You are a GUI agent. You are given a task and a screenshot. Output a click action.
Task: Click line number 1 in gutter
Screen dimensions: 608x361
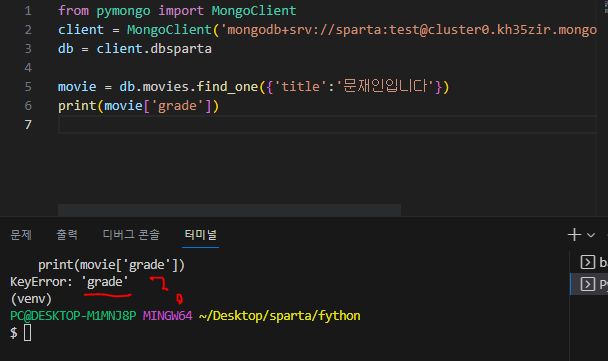click(28, 11)
